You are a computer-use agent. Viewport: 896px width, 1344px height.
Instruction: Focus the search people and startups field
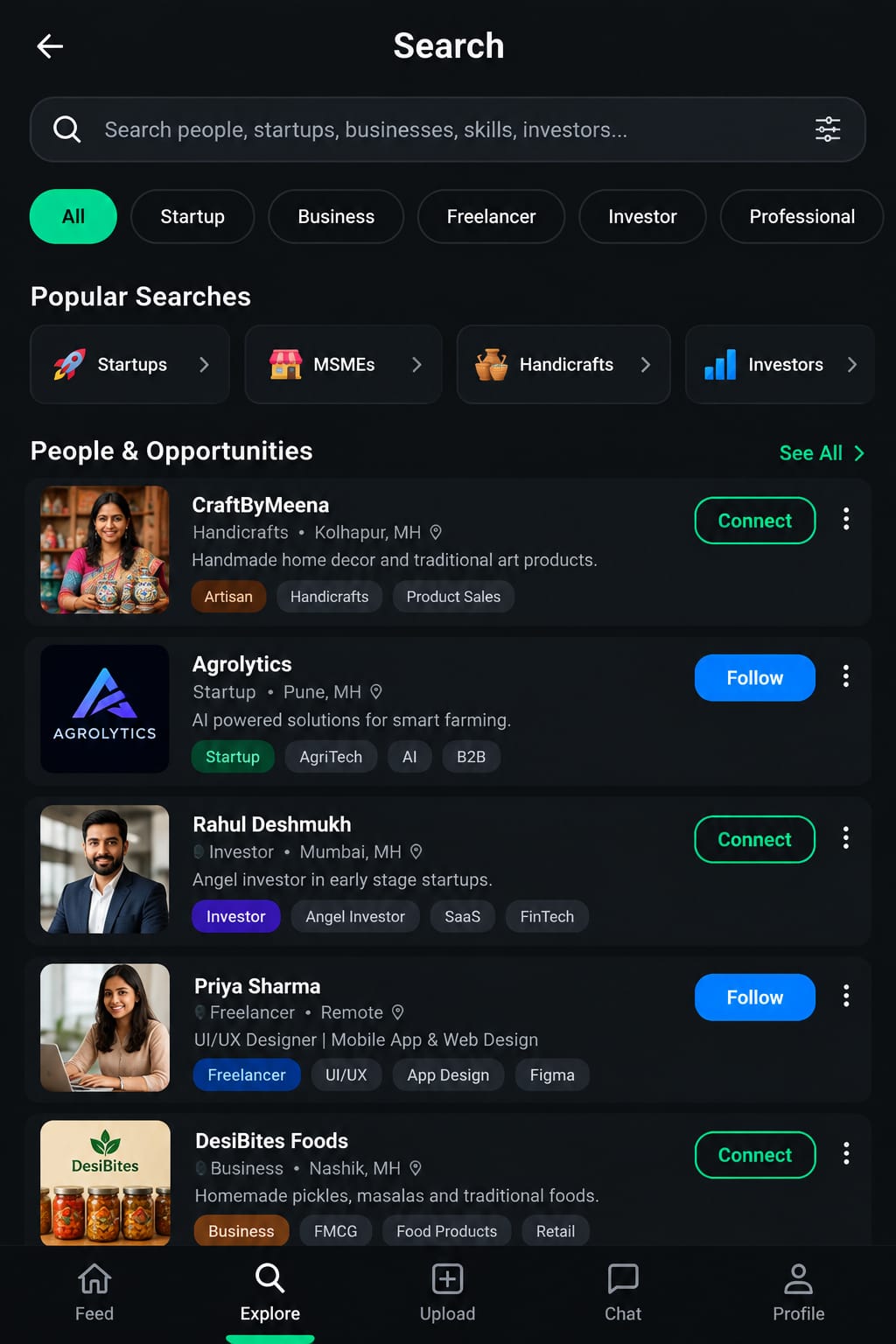click(x=448, y=129)
